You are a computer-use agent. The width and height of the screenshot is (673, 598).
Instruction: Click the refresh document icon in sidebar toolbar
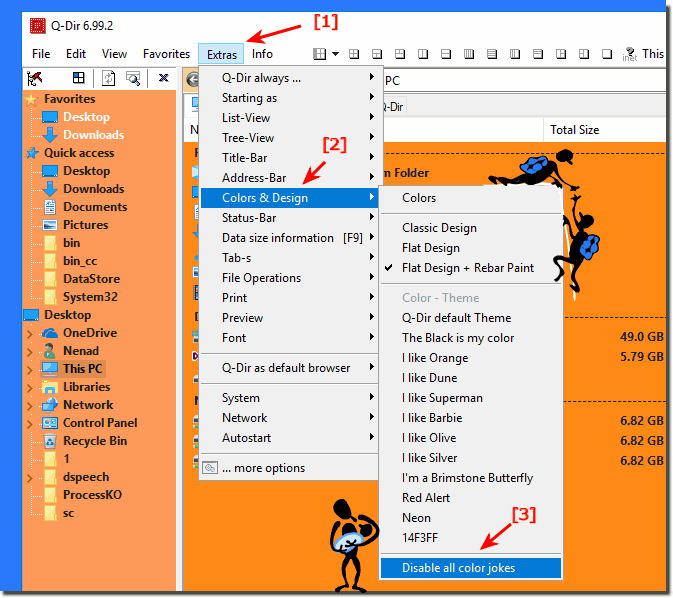pos(108,79)
